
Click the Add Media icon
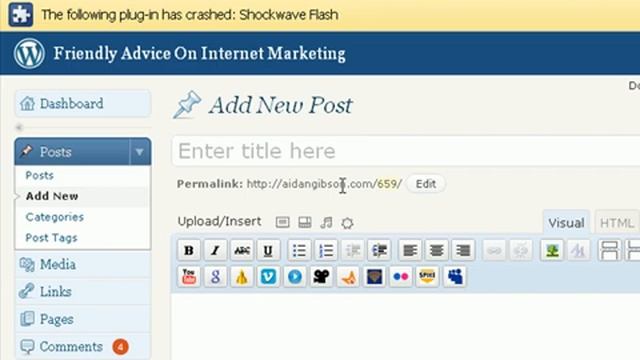click(x=347, y=223)
